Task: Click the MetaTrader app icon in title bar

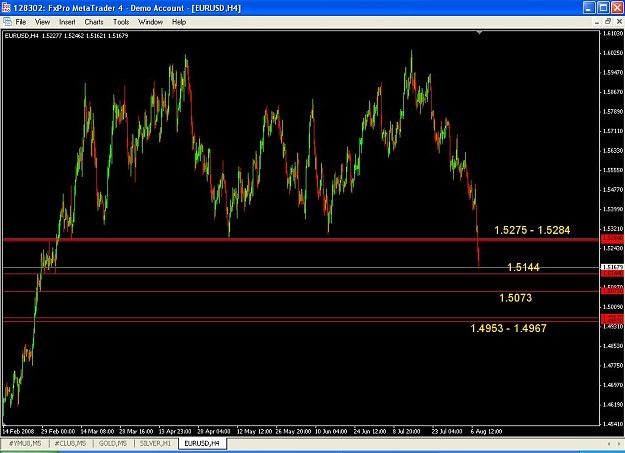Action: pyautogui.click(x=6, y=8)
